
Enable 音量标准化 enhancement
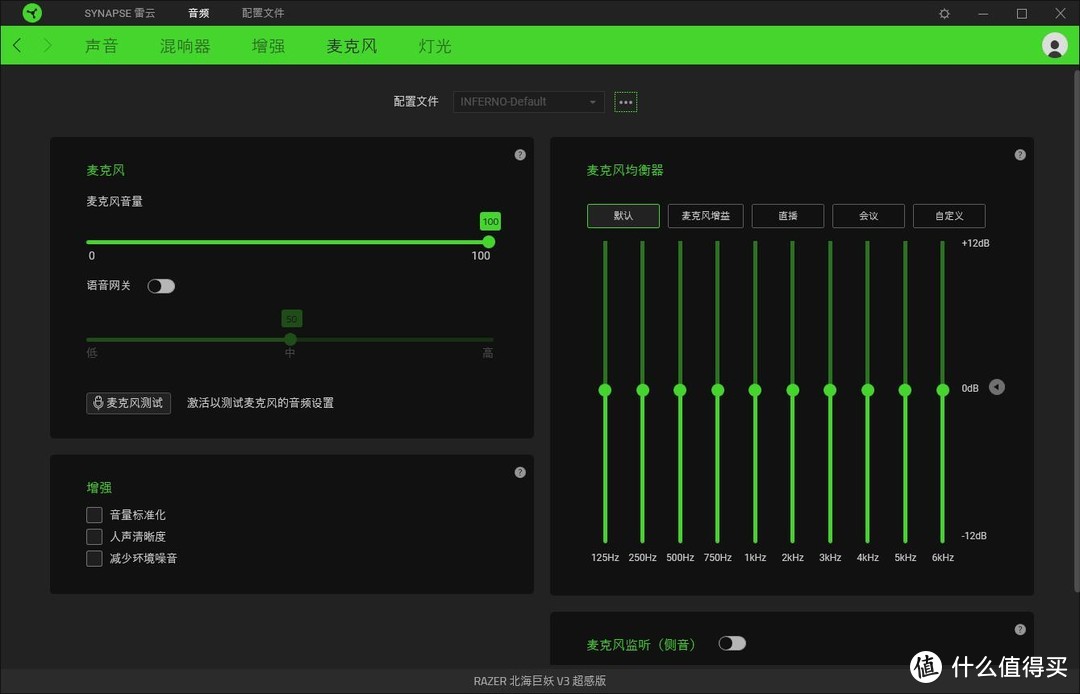click(x=94, y=514)
